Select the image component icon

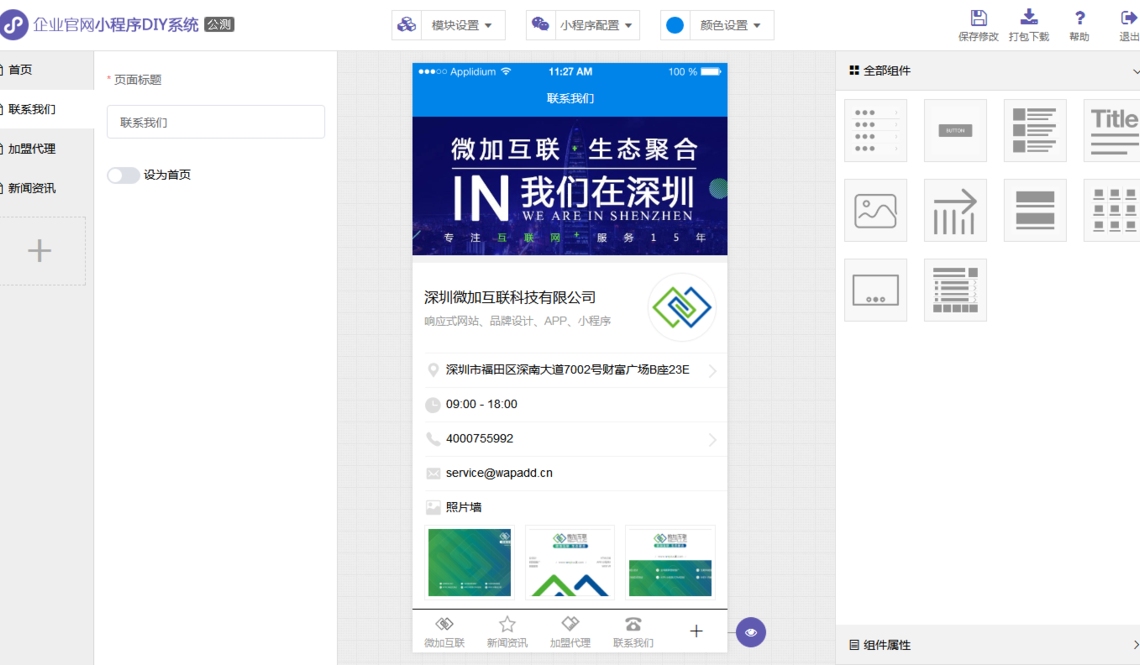pos(875,210)
